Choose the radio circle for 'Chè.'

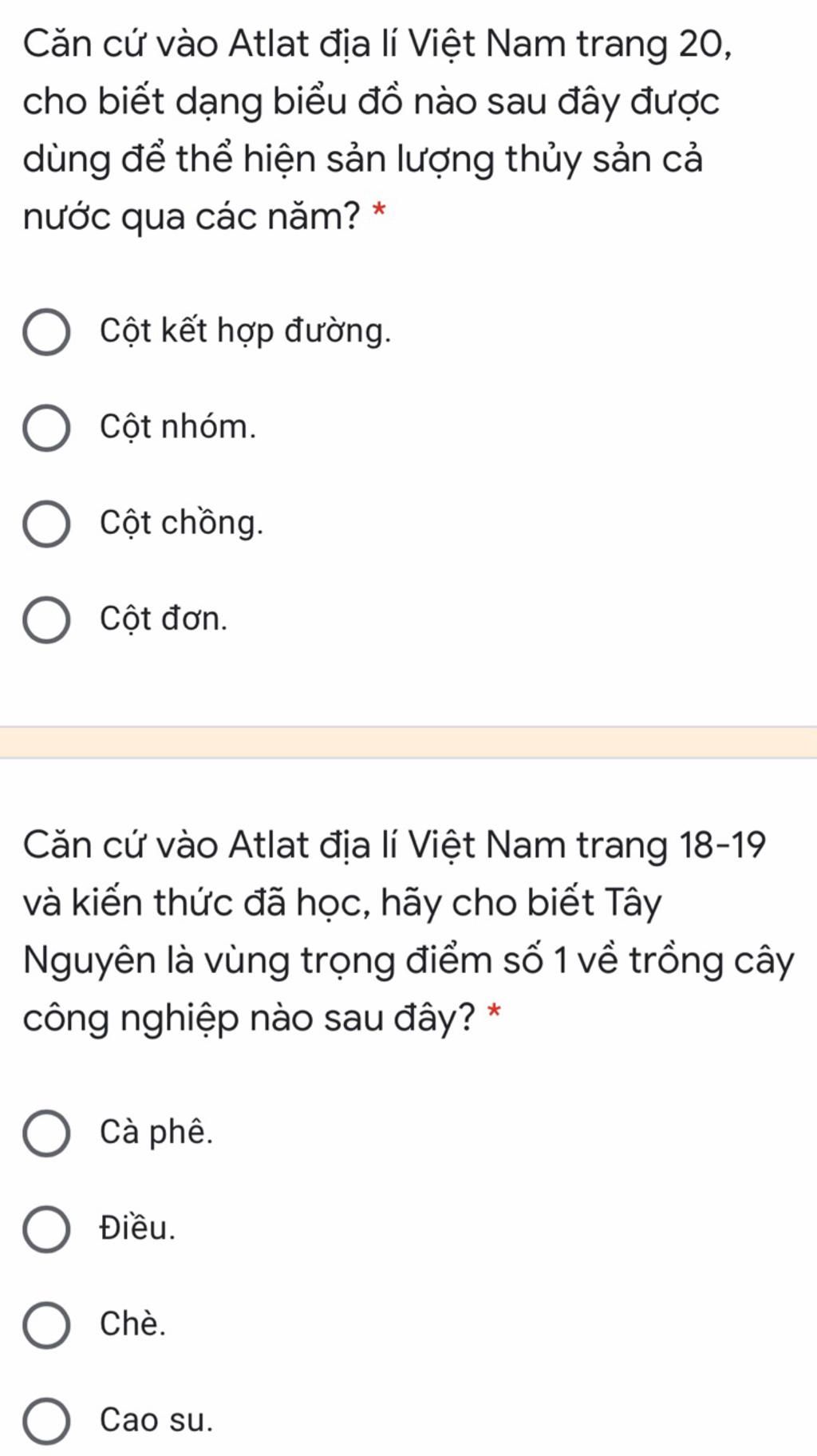pos(46,1326)
